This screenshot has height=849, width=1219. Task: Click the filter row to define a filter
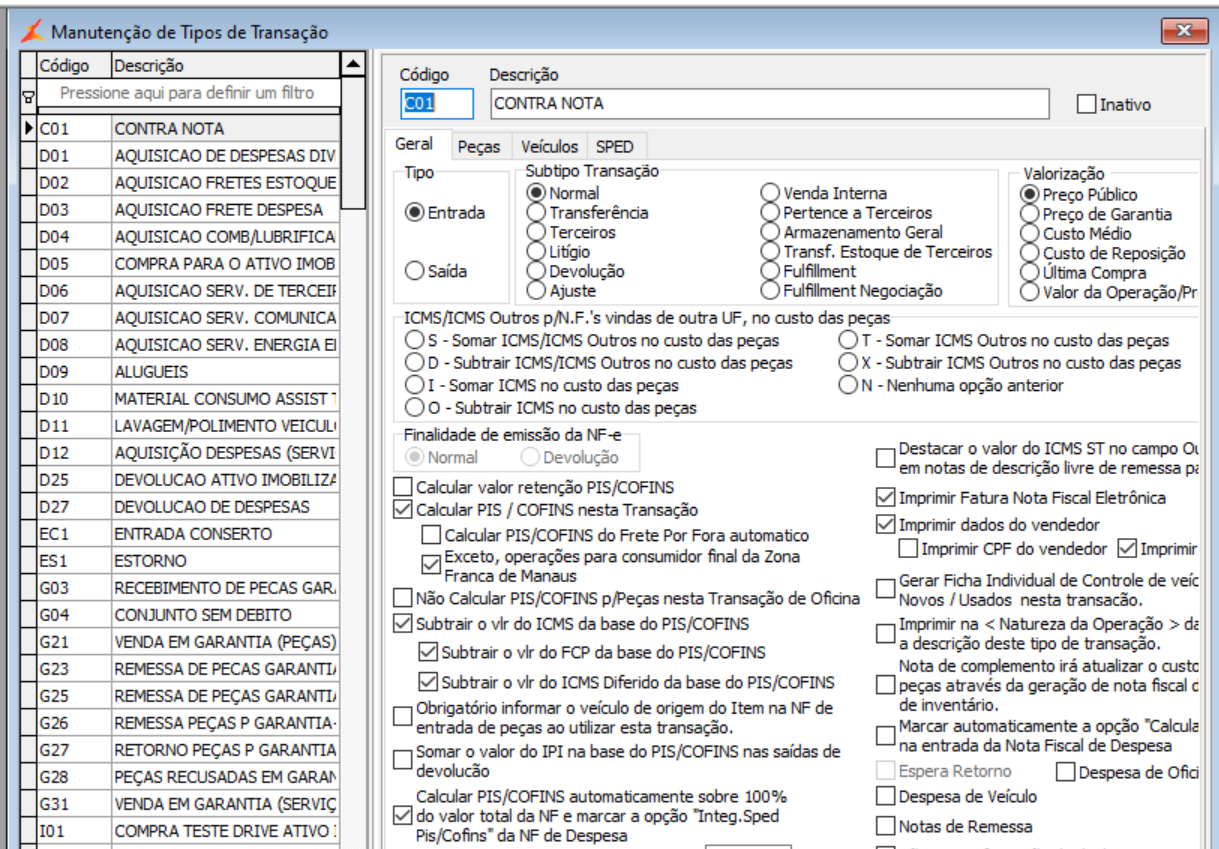tap(188, 93)
